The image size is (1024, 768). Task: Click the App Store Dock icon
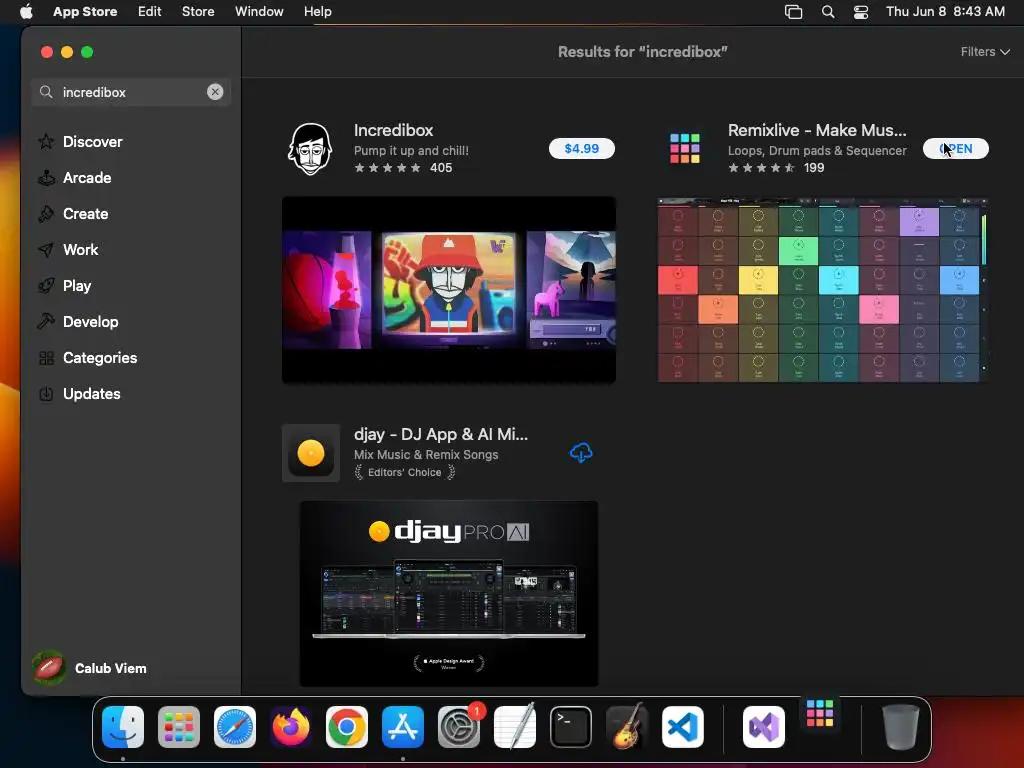(403, 727)
